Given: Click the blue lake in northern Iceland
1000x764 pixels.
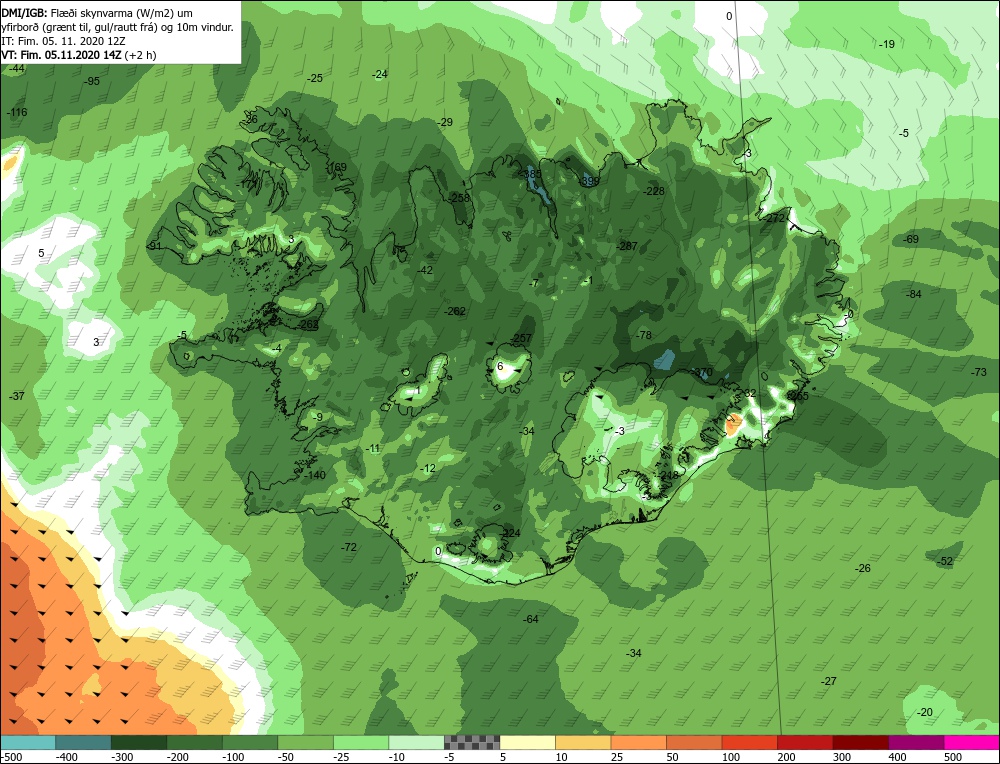Looking at the screenshot, I should point(538,186).
